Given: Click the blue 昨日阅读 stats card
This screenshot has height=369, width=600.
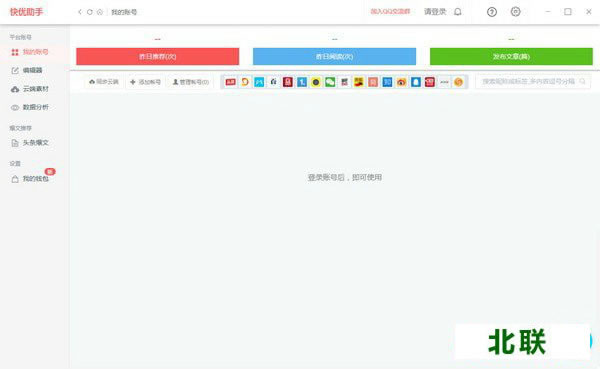Looking at the screenshot, I should [334, 57].
